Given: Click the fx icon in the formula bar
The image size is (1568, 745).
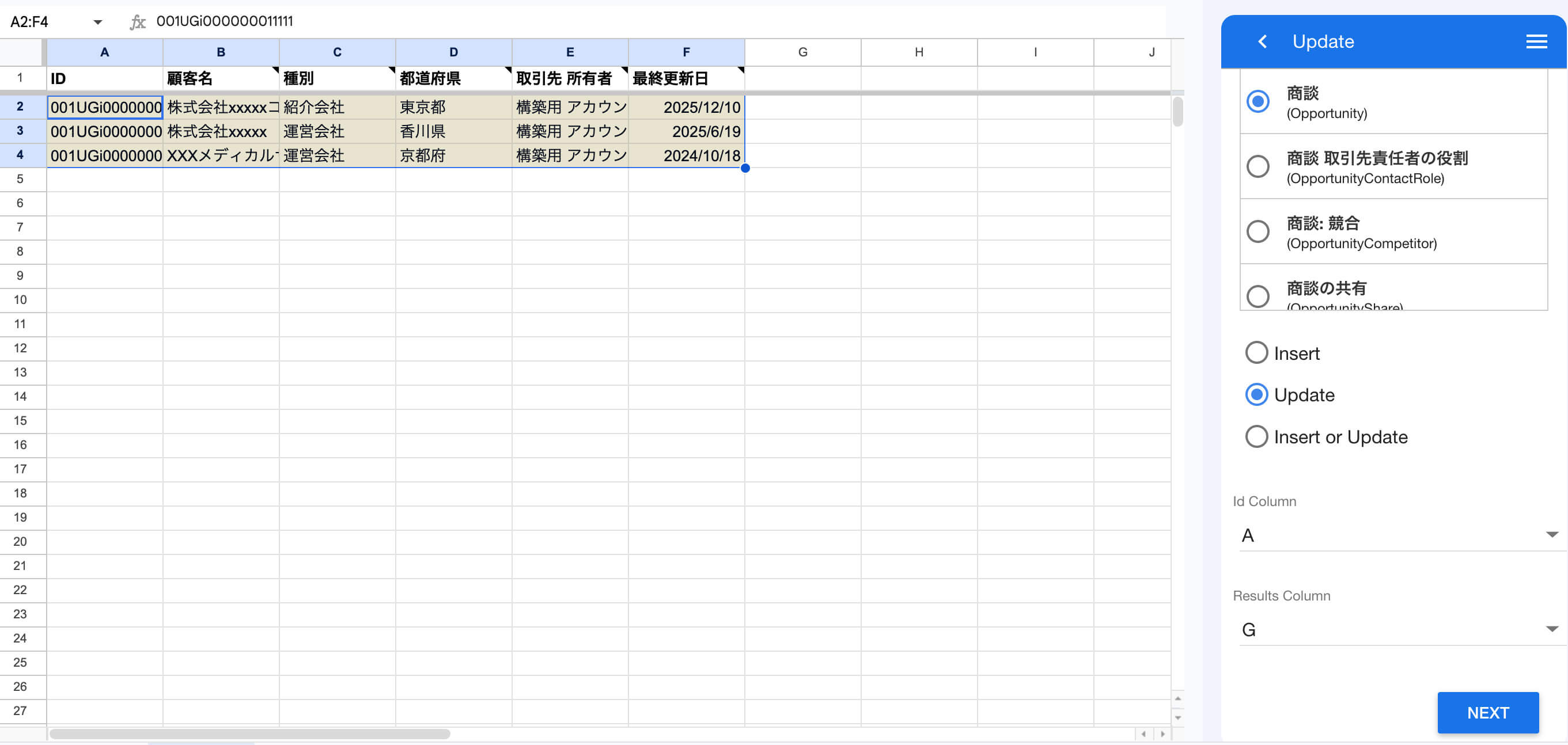Looking at the screenshot, I should [138, 21].
